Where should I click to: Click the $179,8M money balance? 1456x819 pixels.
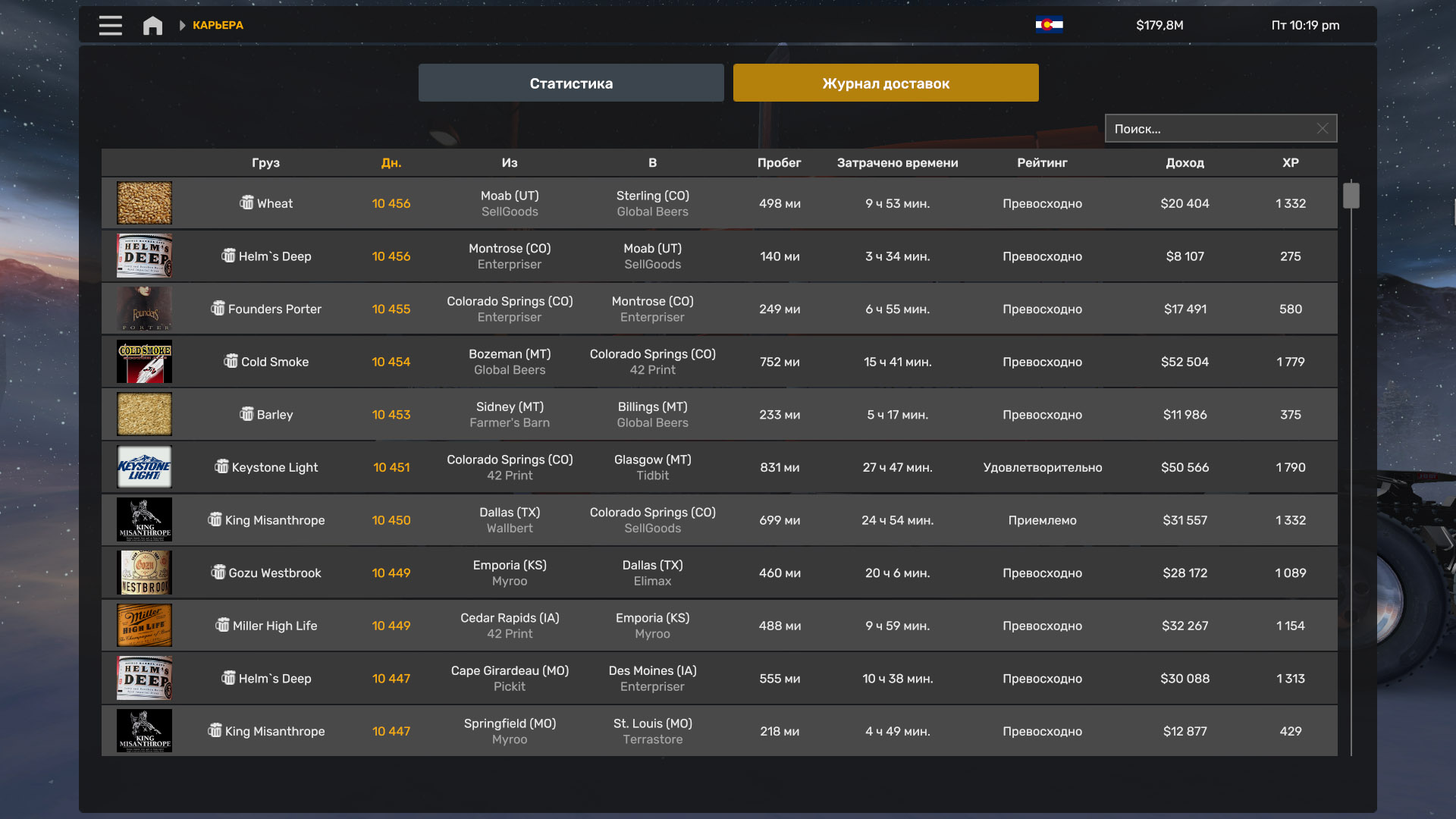point(1159,25)
